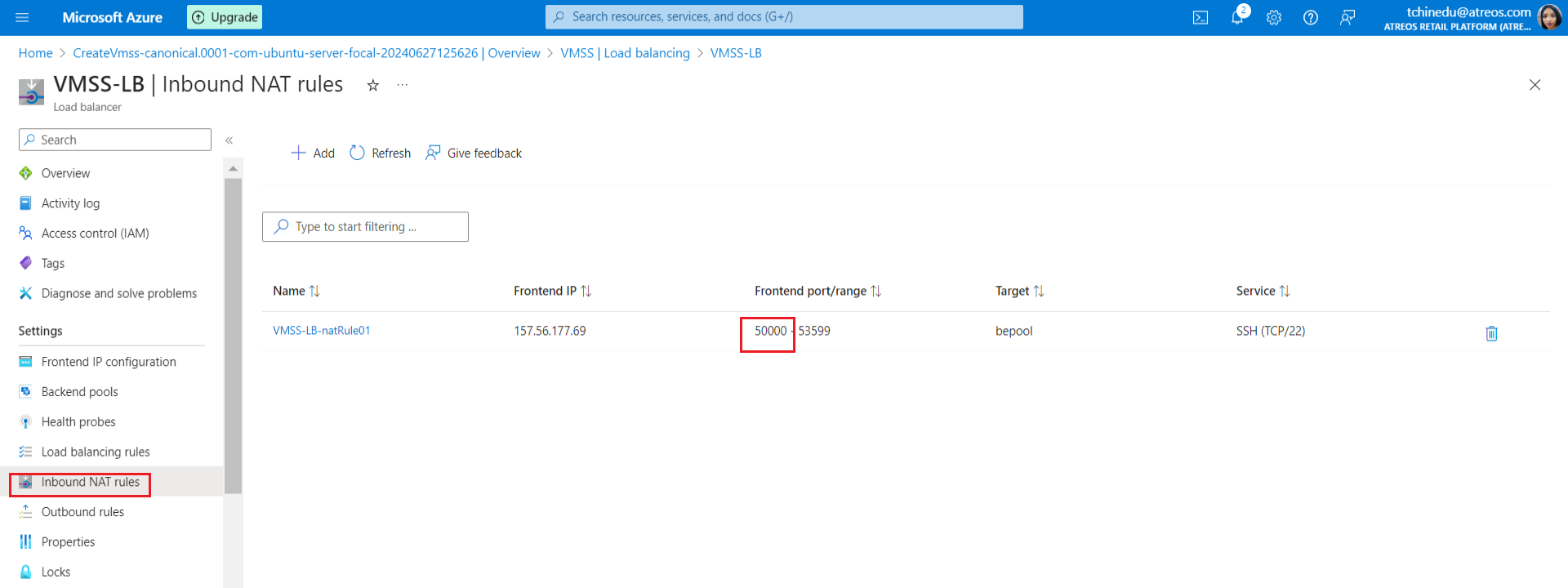Screen dimensions: 1568x588
Task: Click the Upgrade button
Action: point(225,17)
